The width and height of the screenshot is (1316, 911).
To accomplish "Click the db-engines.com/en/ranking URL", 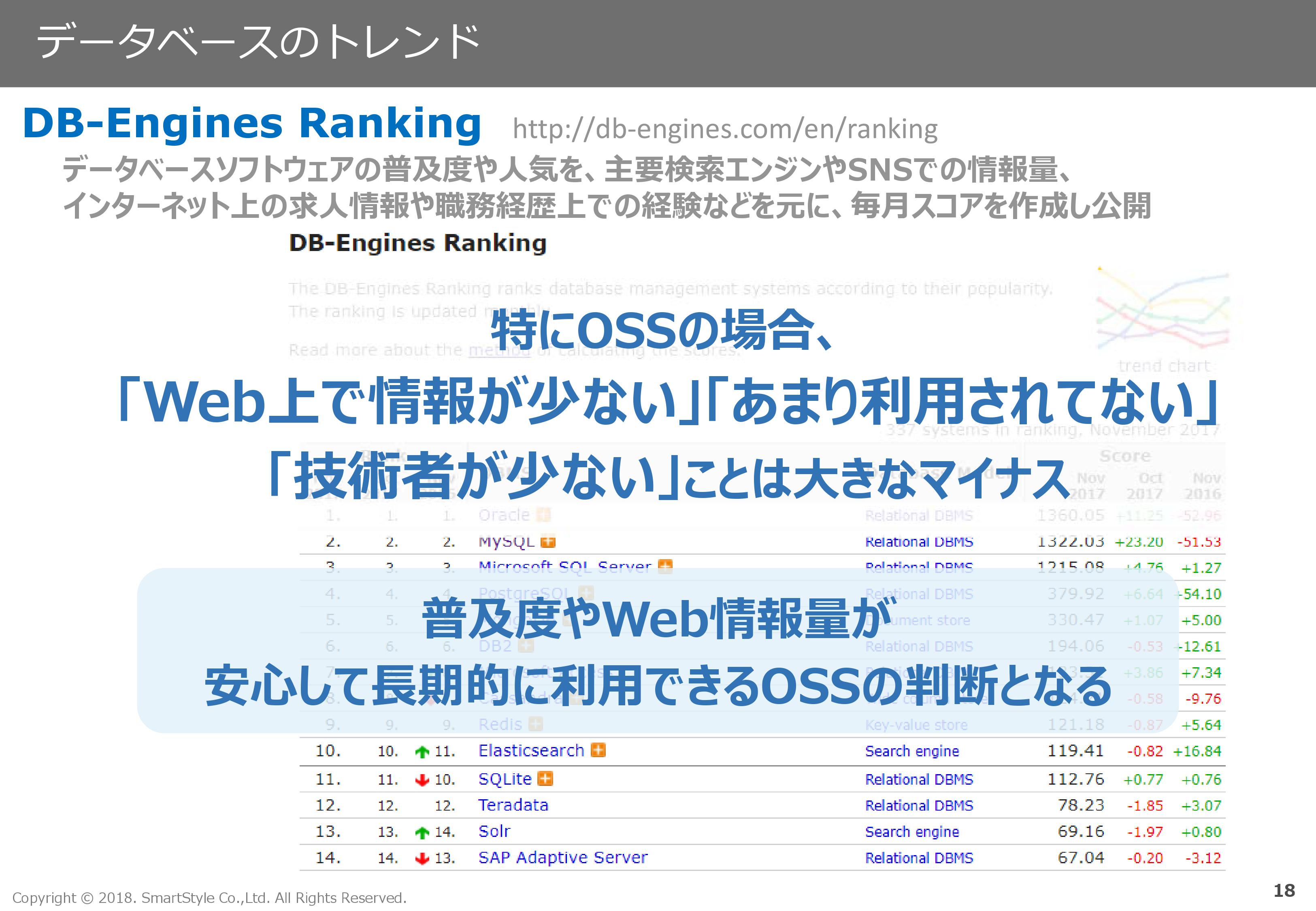I will pos(725,130).
